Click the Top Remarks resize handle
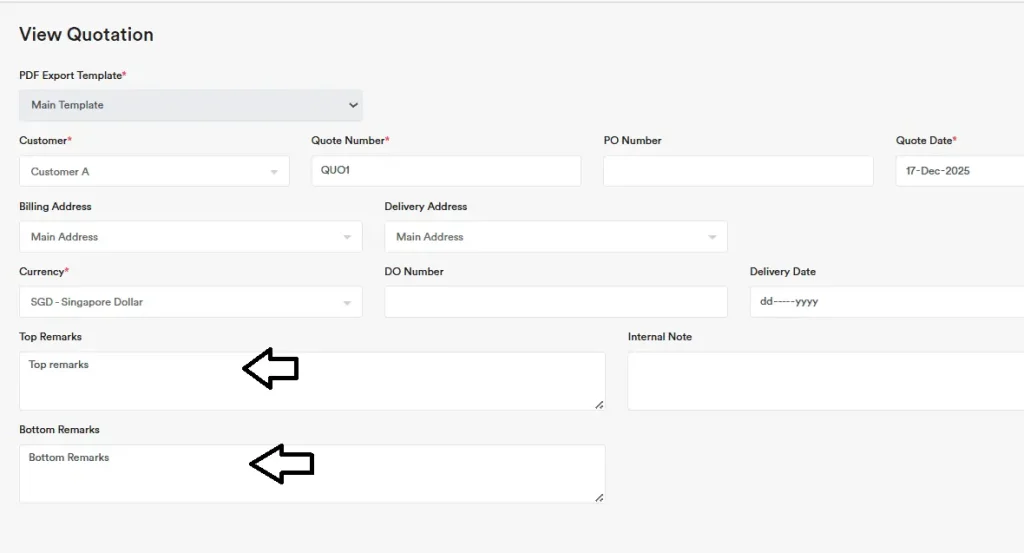1024x553 pixels. click(599, 404)
